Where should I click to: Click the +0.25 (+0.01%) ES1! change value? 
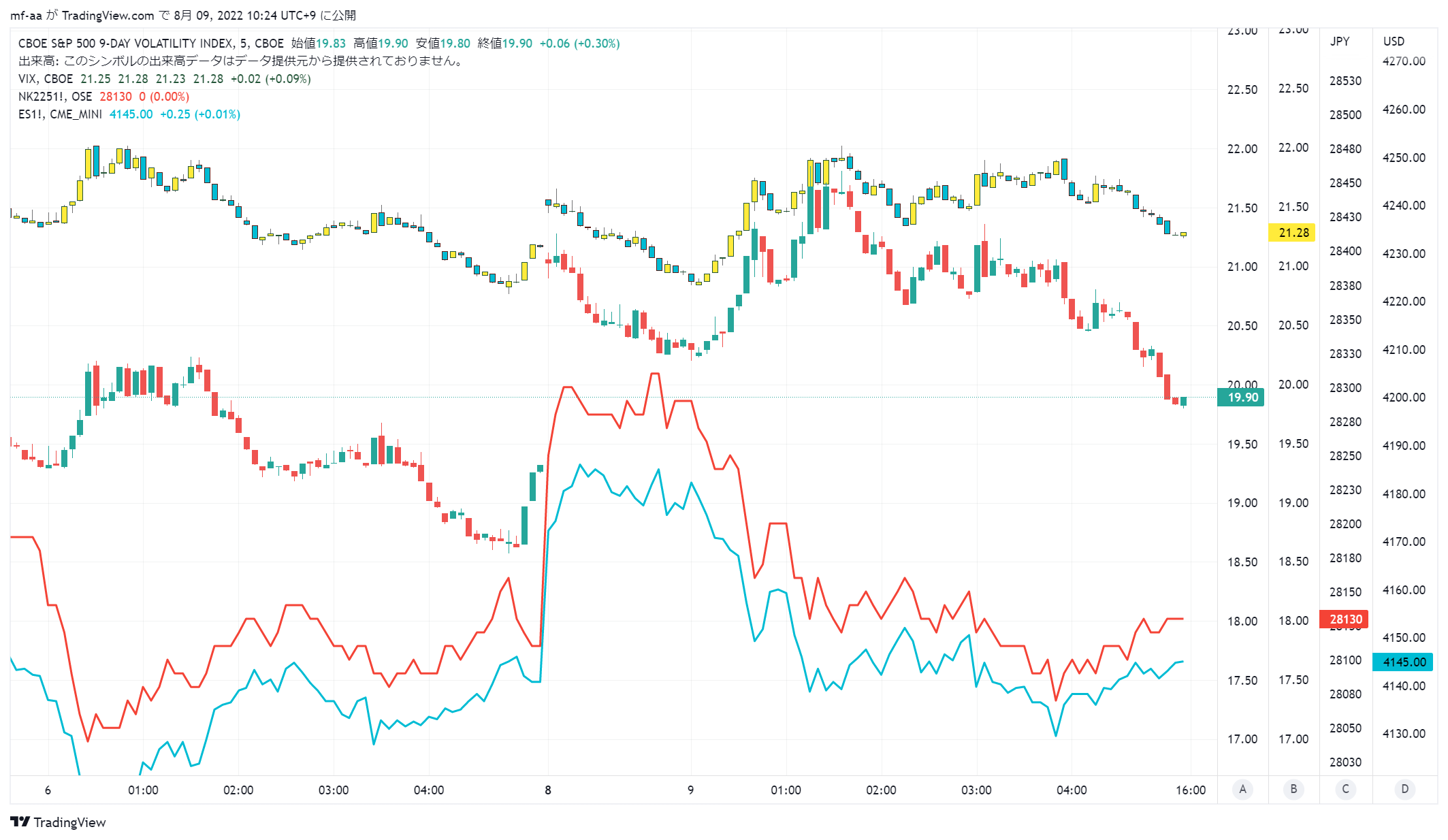(x=200, y=114)
